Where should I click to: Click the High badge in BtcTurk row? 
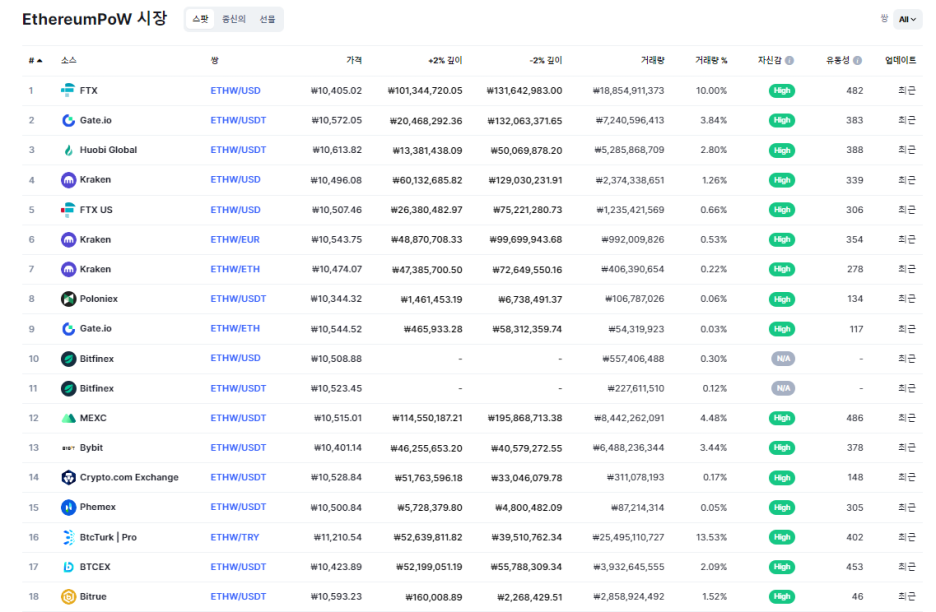click(x=781, y=537)
